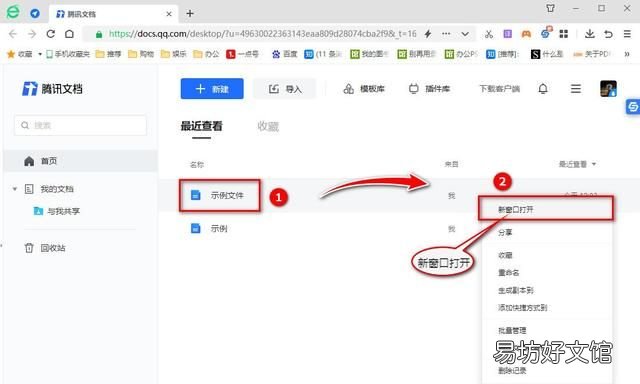Viewport: 640px width, 384px height.
Task: Click the blue floating side widget icon
Action: pyautogui.click(x=633, y=107)
